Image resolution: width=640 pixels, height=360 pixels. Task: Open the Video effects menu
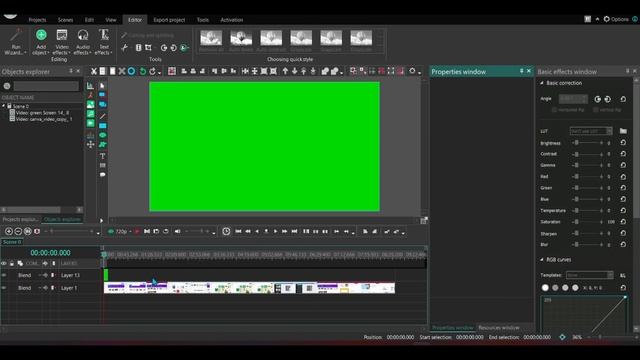pyautogui.click(x=62, y=42)
